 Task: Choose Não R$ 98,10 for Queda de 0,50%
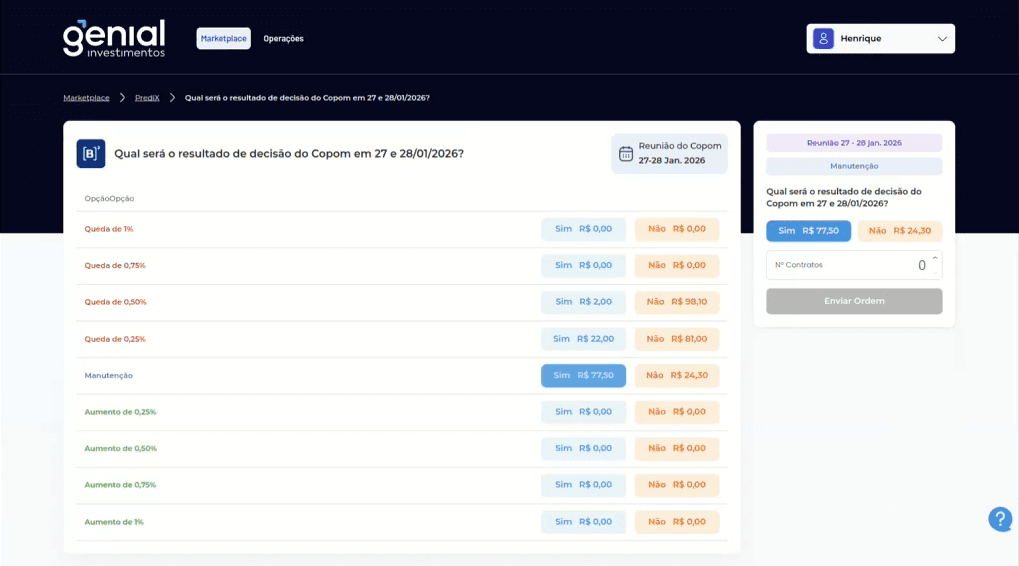[677, 302]
